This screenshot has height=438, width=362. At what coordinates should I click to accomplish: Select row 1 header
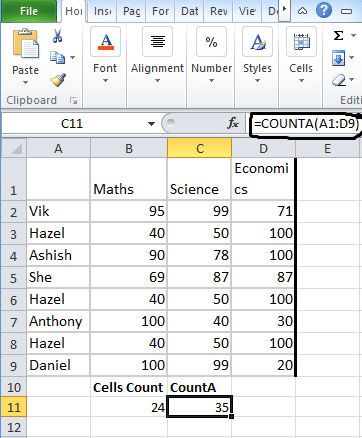(13, 179)
